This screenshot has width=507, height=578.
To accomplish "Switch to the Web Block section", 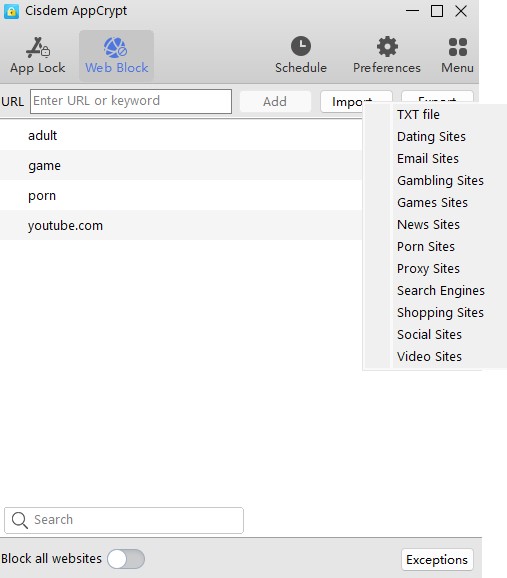I will click(x=117, y=56).
